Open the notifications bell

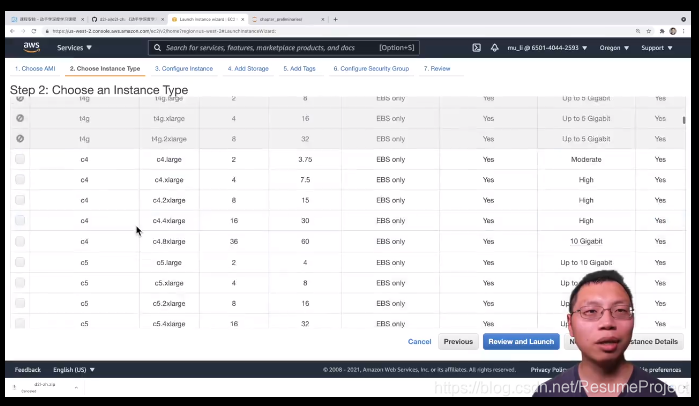(494, 48)
